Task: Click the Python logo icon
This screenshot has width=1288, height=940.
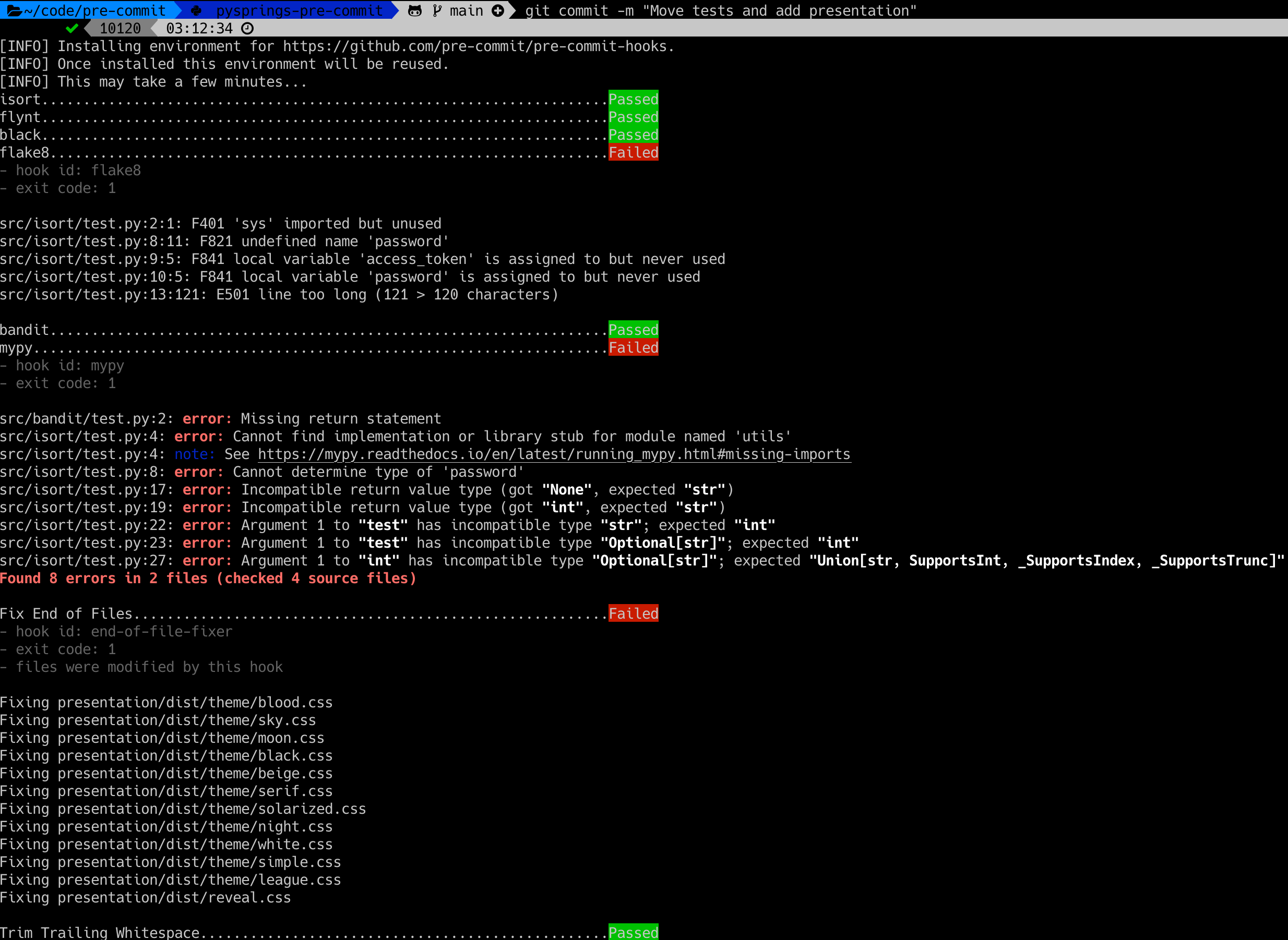Action: (x=196, y=10)
